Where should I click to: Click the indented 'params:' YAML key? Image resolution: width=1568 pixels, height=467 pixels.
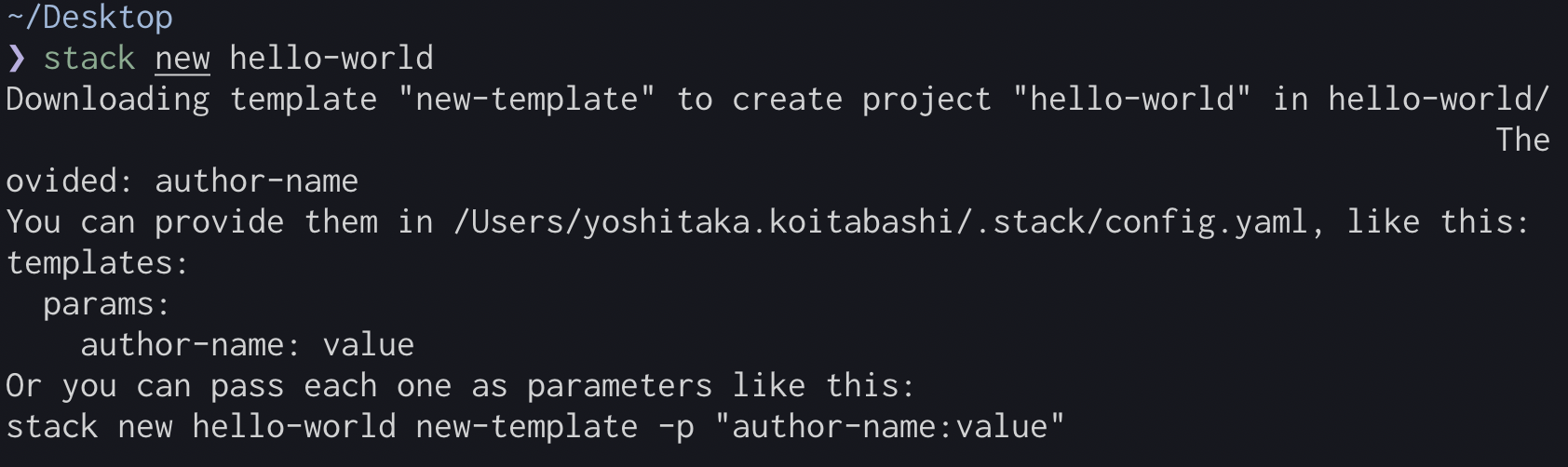[108, 304]
